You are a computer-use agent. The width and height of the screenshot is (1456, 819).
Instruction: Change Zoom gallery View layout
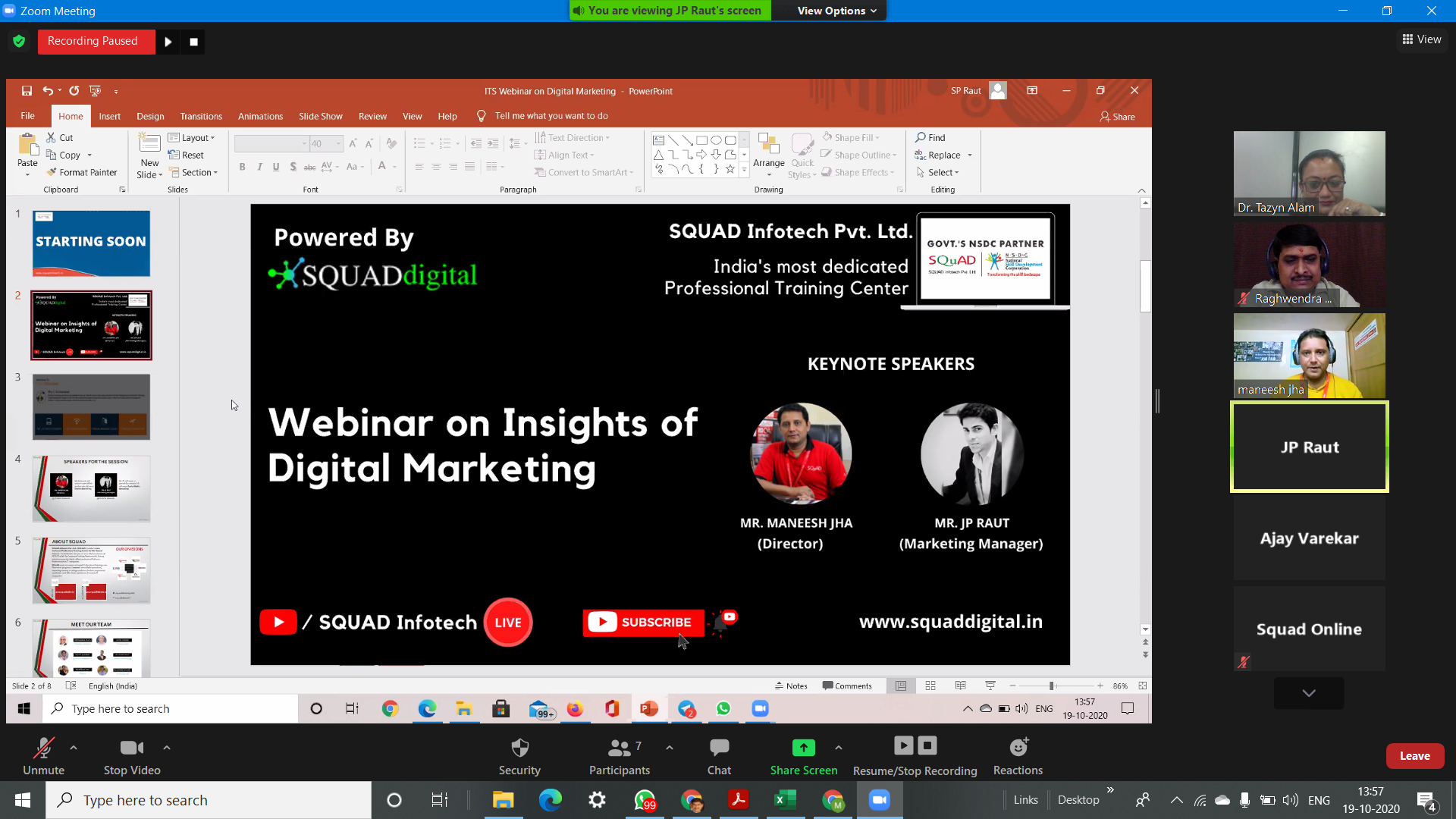[x=1421, y=39]
